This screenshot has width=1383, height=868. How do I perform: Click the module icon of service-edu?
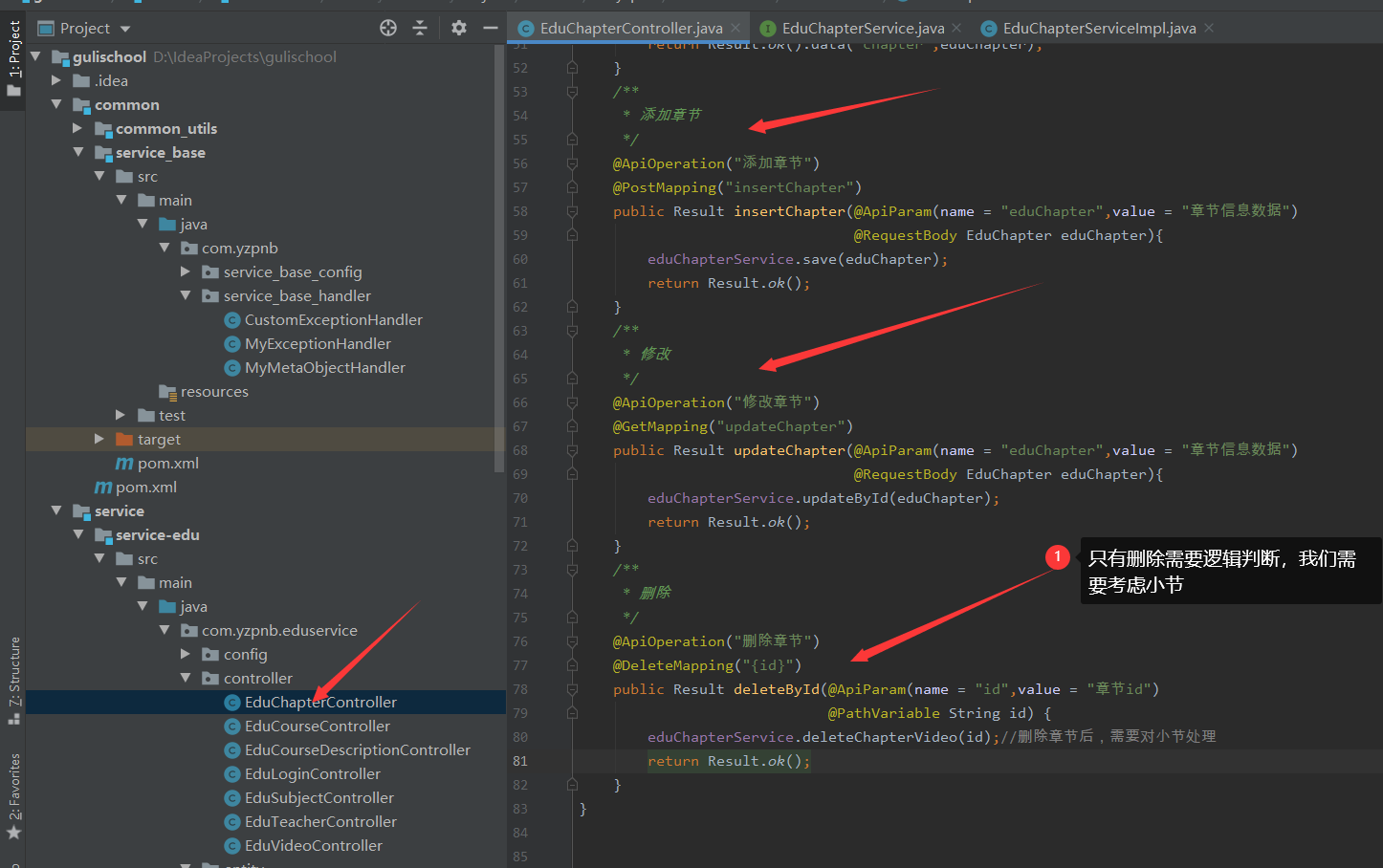(103, 534)
